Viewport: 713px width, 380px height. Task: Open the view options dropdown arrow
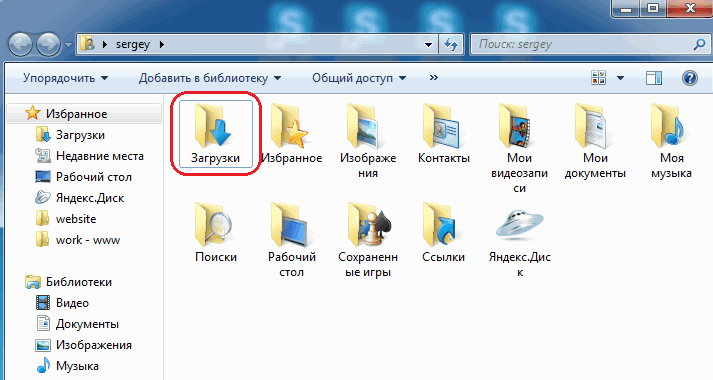coord(620,78)
